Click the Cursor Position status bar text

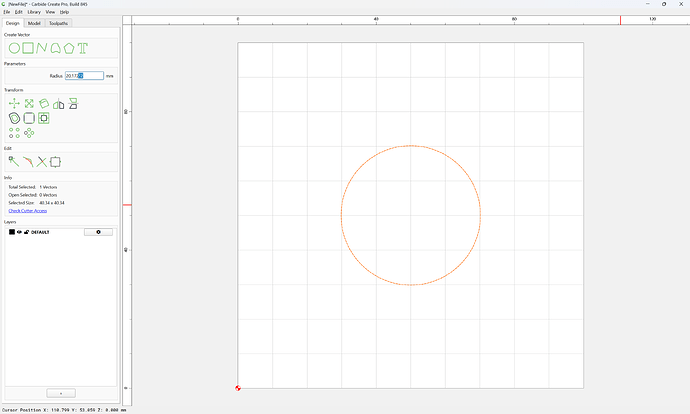point(64,410)
